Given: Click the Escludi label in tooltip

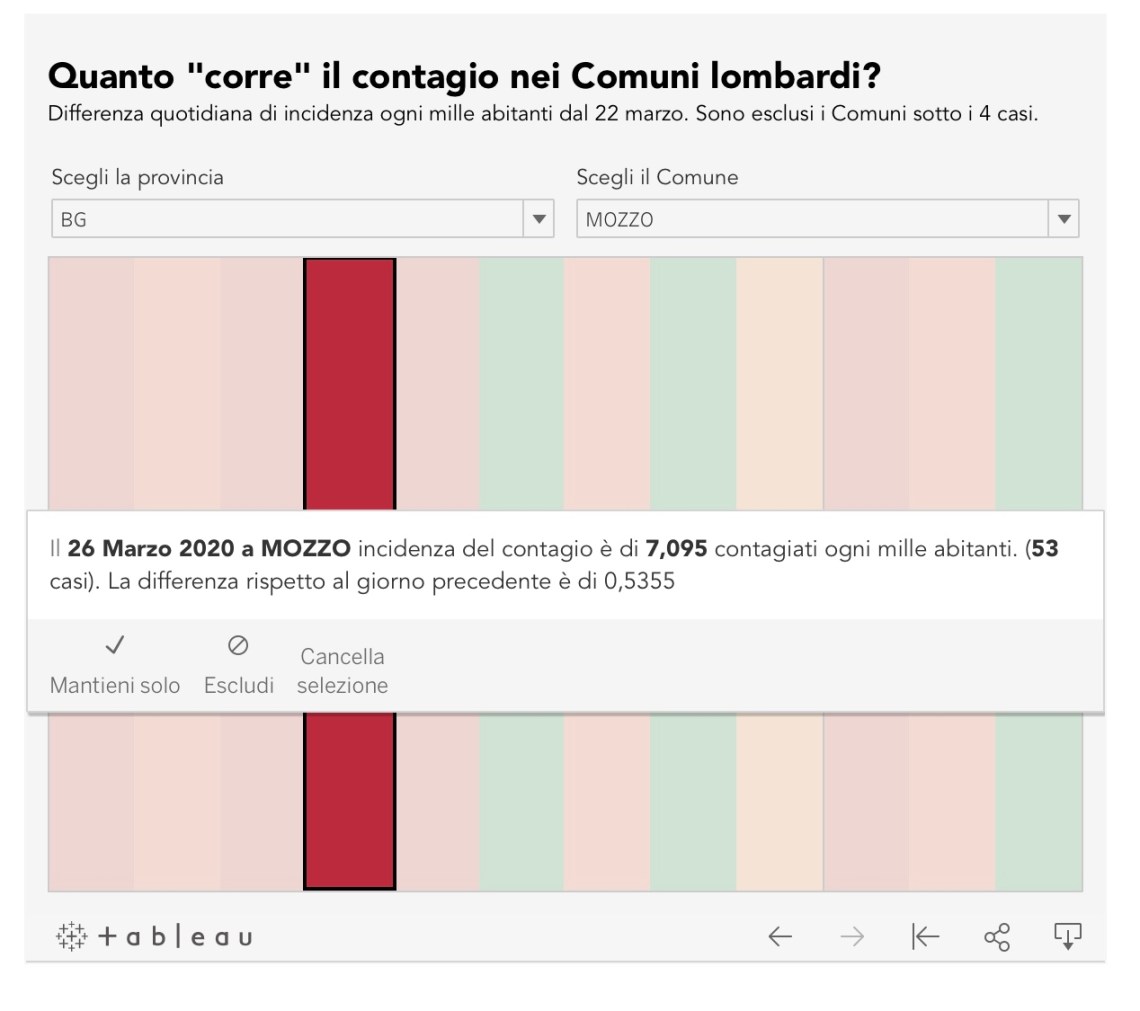Looking at the screenshot, I should [x=238, y=686].
